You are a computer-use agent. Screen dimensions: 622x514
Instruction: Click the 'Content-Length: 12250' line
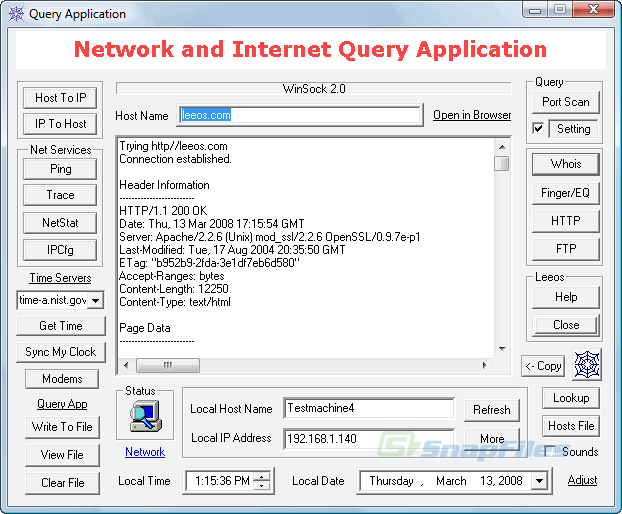[174, 289]
